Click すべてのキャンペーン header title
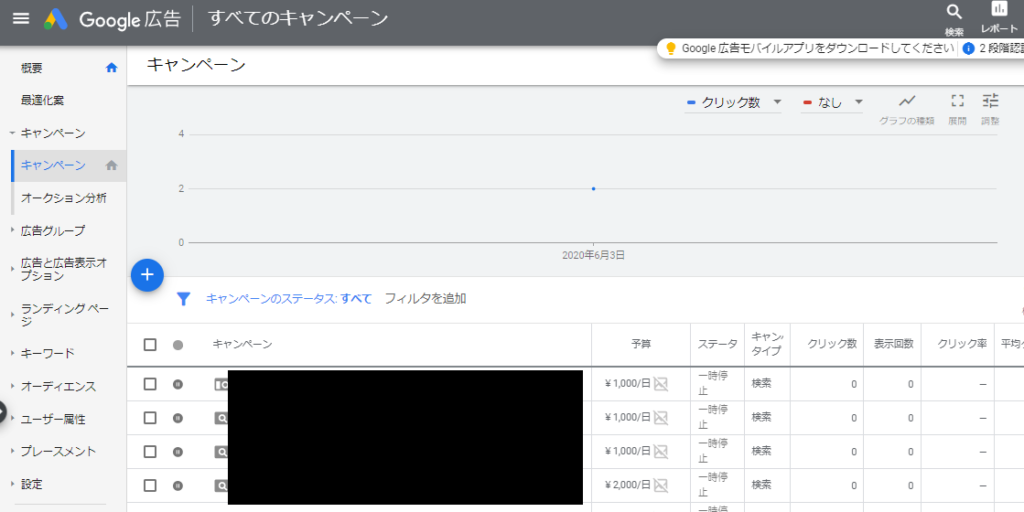Screen dimensions: 1024x512 (x=298, y=18)
